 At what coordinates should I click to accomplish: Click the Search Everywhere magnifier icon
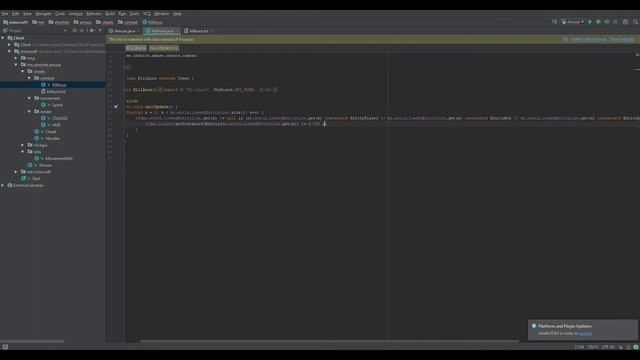click(x=636, y=22)
